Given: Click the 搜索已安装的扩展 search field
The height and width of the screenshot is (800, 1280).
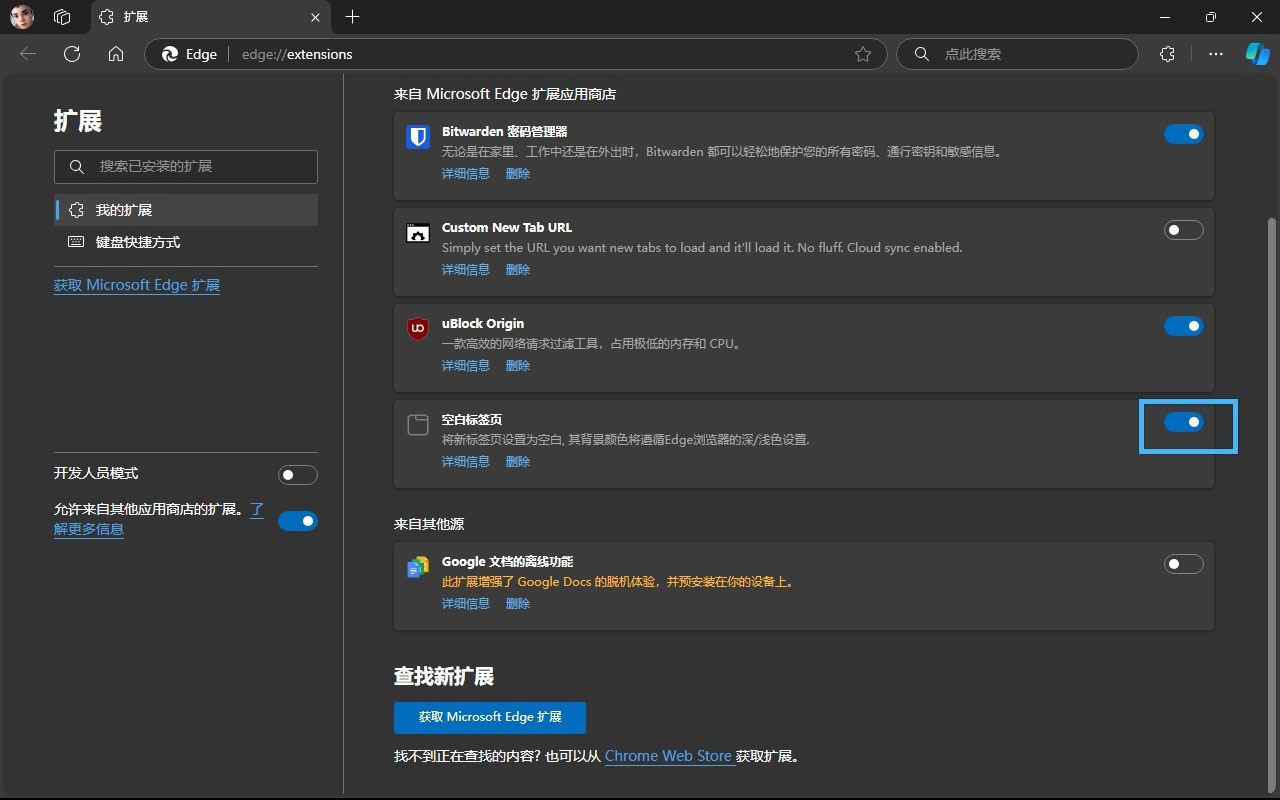Looking at the screenshot, I should tap(186, 166).
